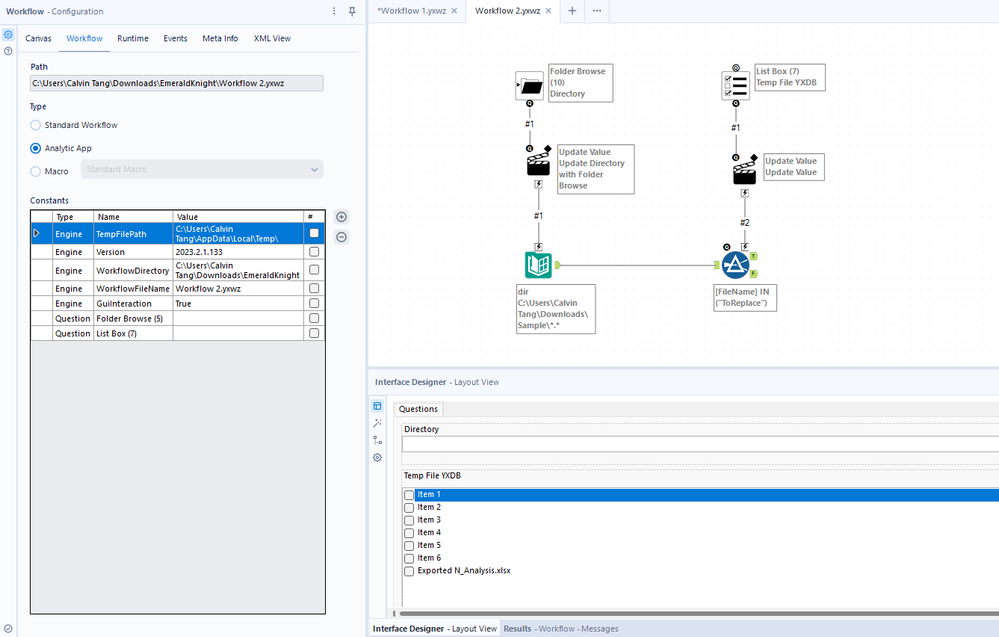Viewport: 999px width, 637px height.
Task: Click the Folder Browse tool icon on canvas
Action: 529,86
